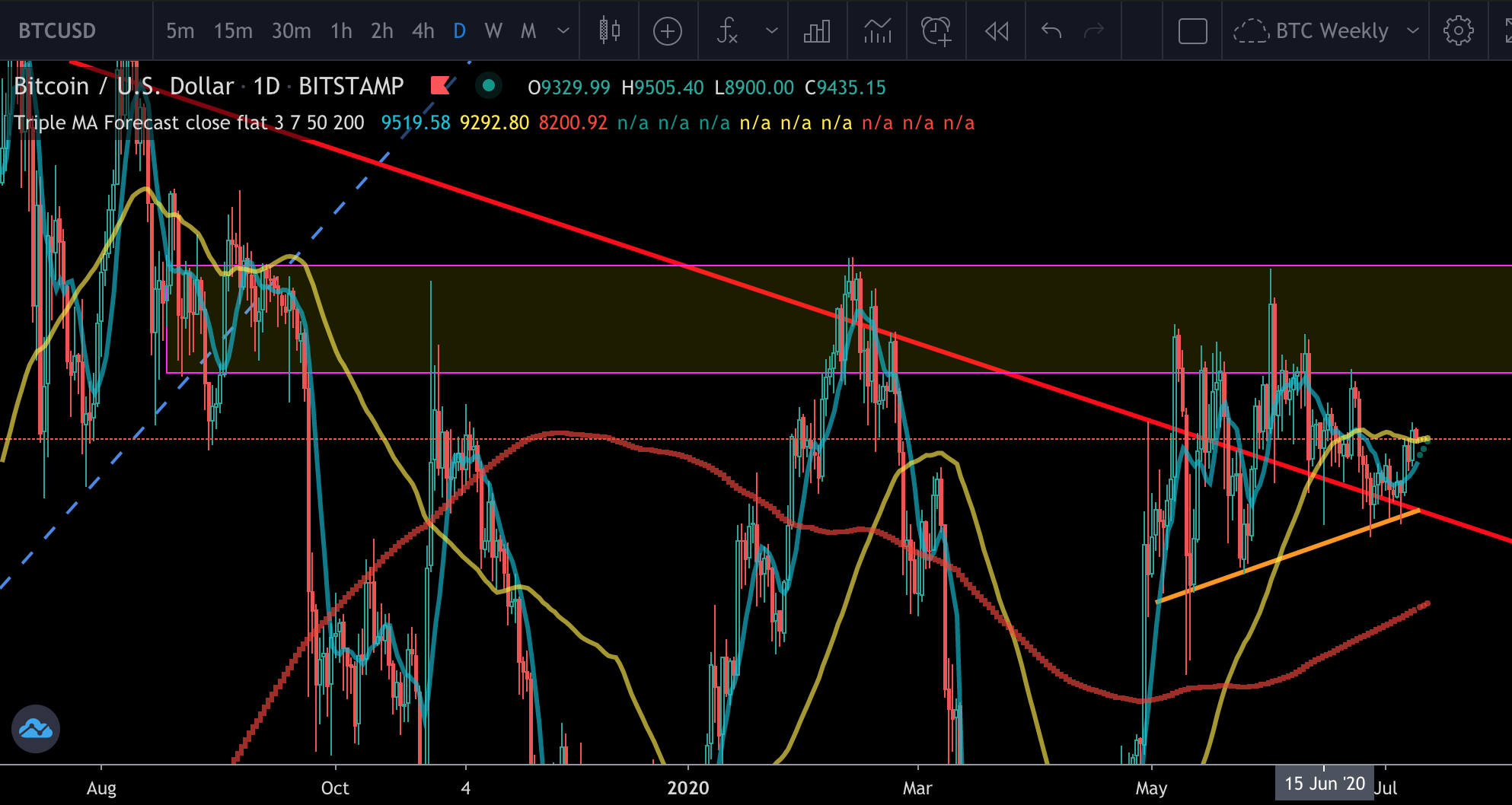Image resolution: width=1512 pixels, height=805 pixels.
Task: Click the Bitcoin / U.S. Dollar chart title
Action: click(x=123, y=86)
